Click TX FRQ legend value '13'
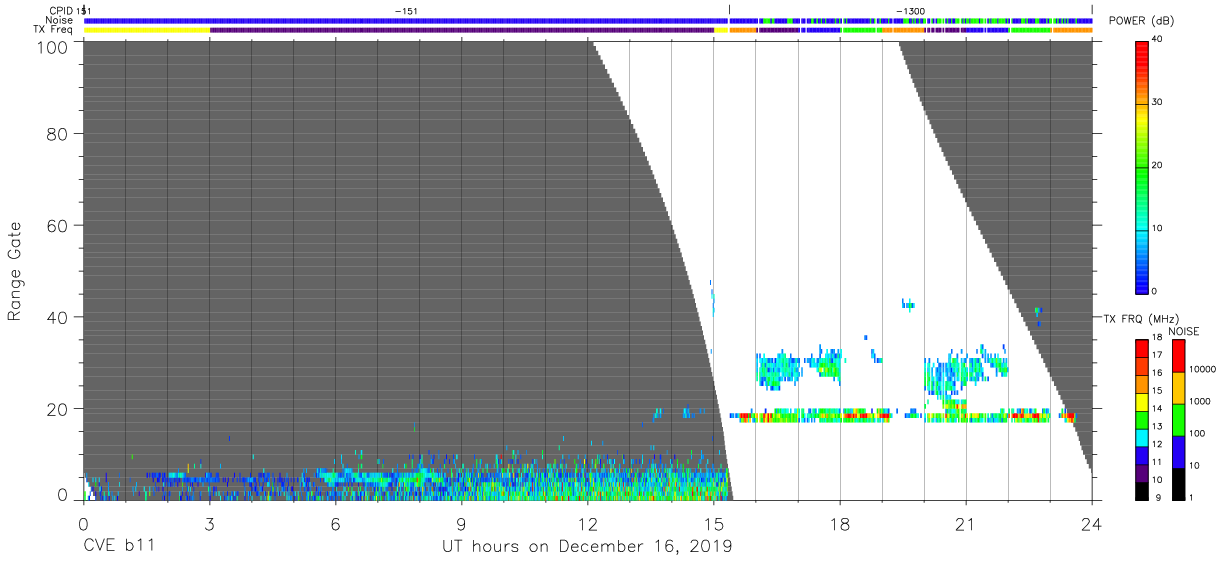The width and height of the screenshot is (1228, 567). tap(1159, 426)
